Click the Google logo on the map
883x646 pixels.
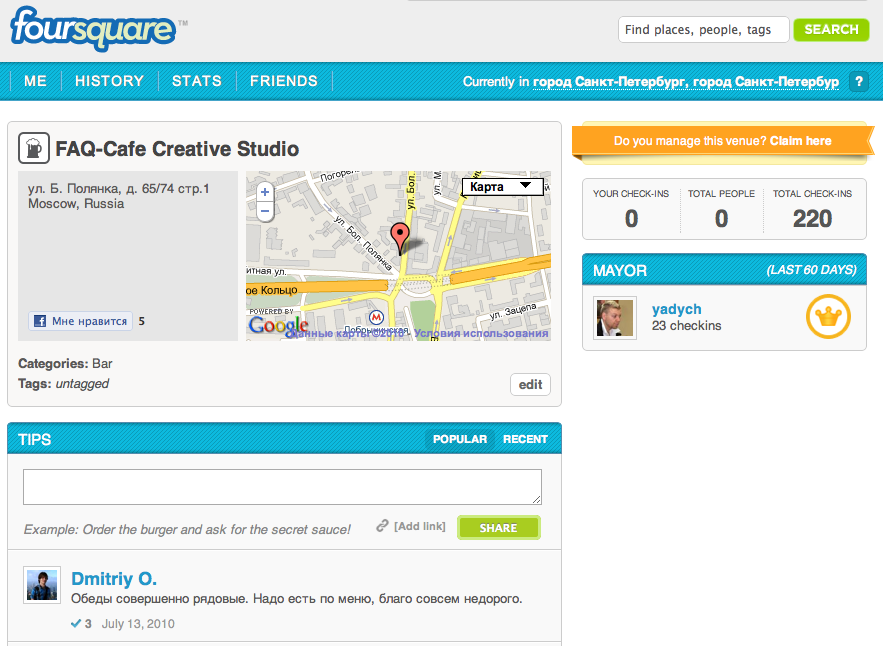coord(278,326)
